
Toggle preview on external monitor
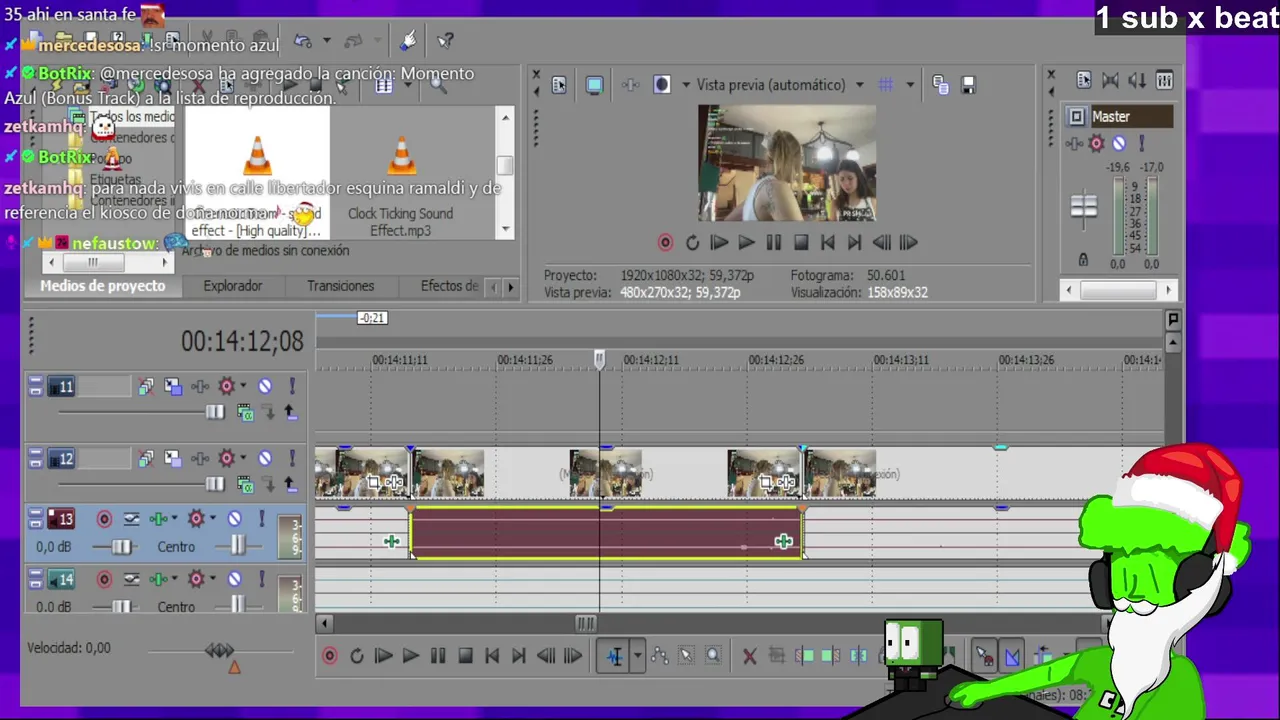(594, 85)
